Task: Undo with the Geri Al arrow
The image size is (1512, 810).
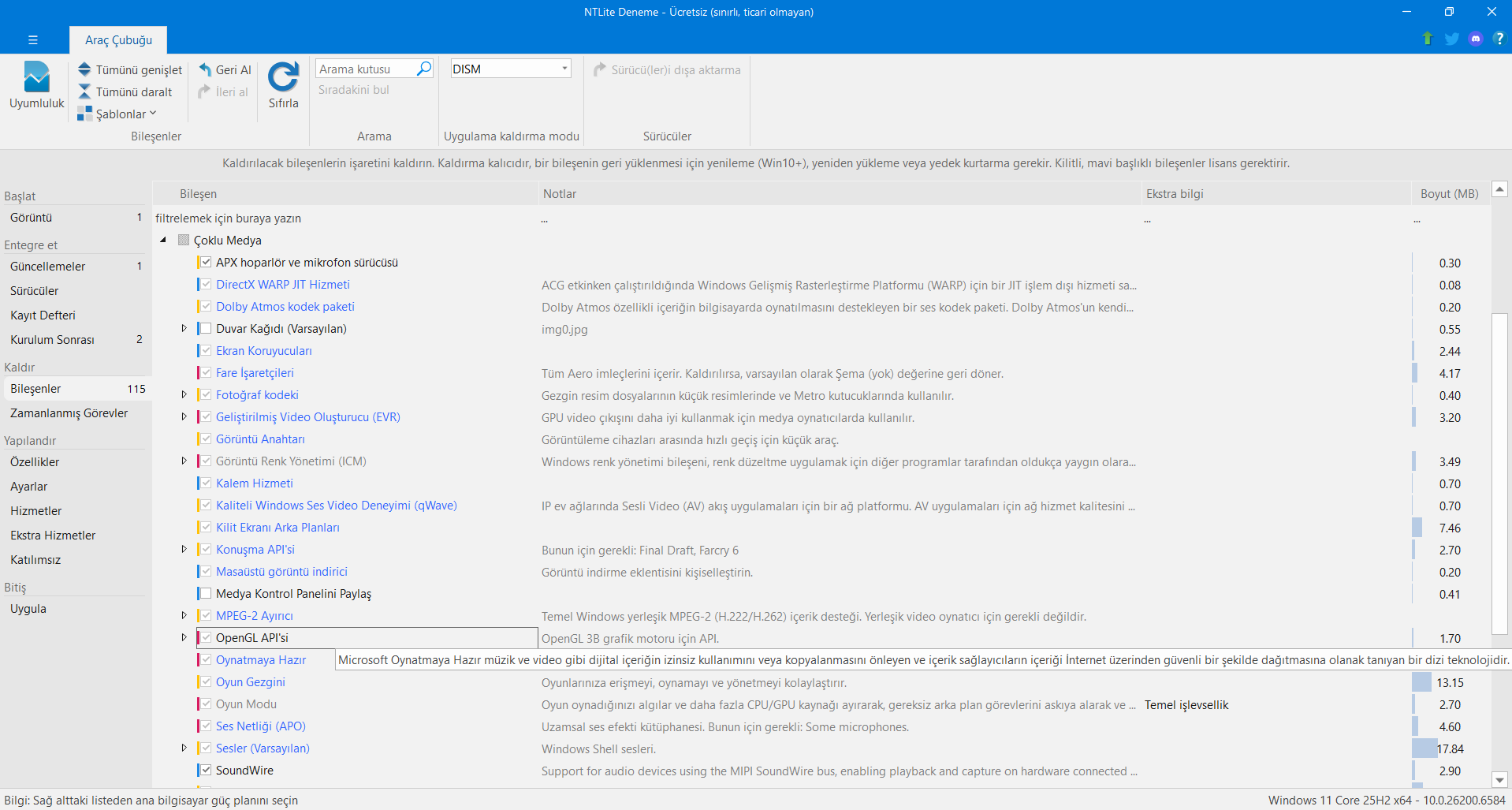Action: 205,69
